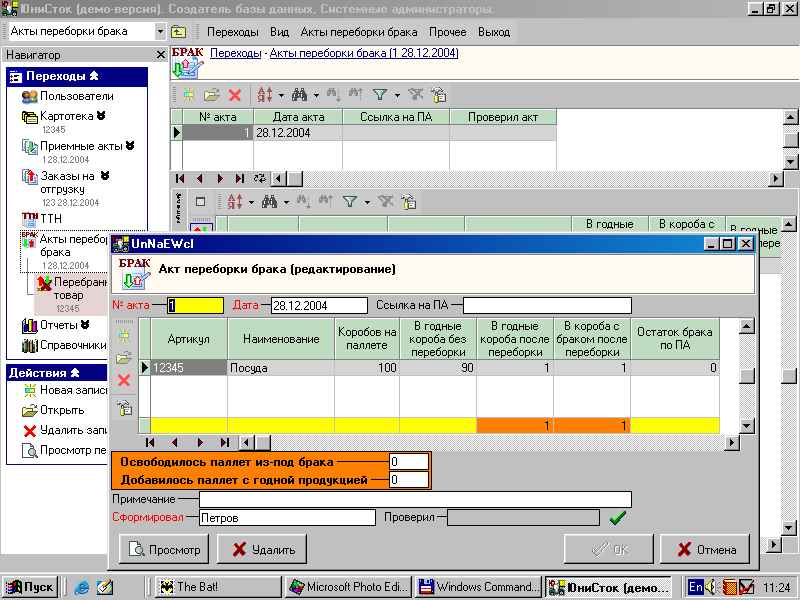Image resolution: width=800 pixels, height=600 pixels.
Task: Click the red delete X in the main toolbar
Action: pyautogui.click(x=235, y=95)
